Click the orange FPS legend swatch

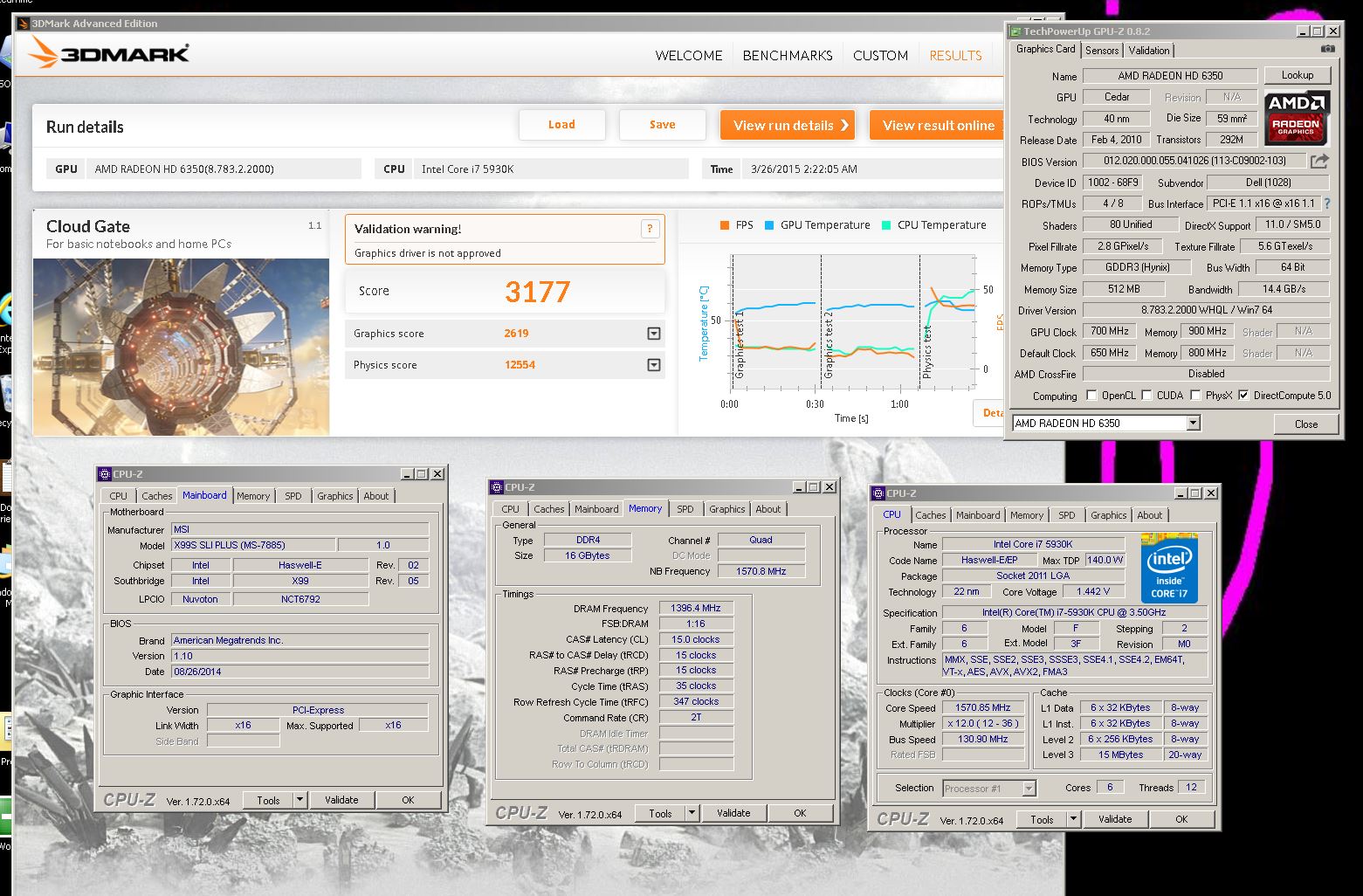pos(725,225)
